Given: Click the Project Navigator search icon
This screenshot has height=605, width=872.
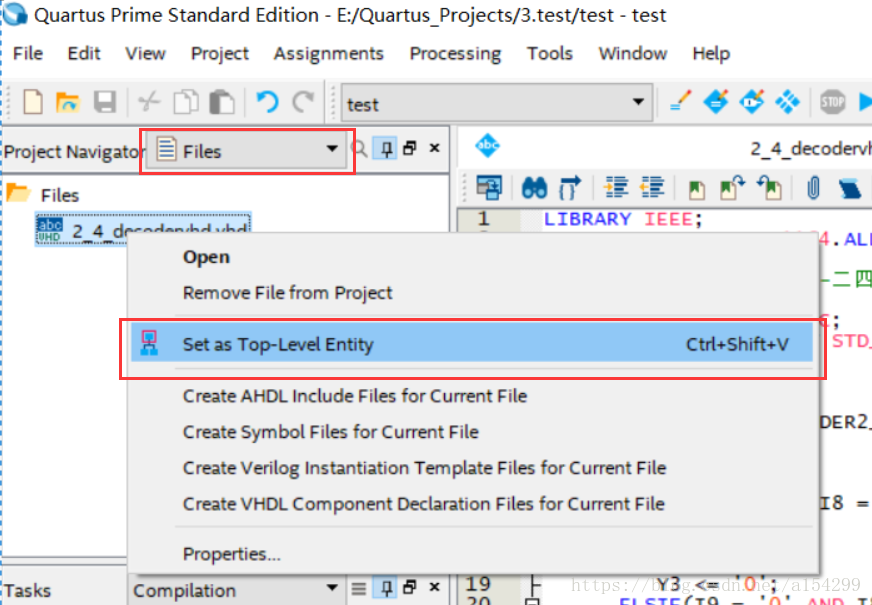Looking at the screenshot, I should pyautogui.click(x=359, y=148).
